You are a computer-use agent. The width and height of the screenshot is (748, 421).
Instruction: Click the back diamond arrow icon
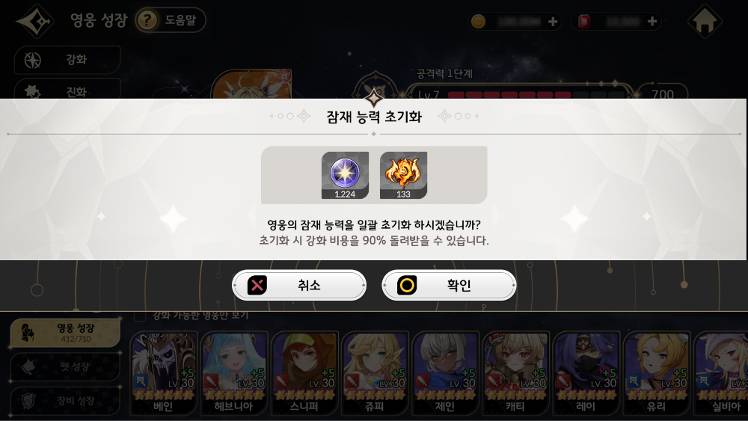pos(34,21)
